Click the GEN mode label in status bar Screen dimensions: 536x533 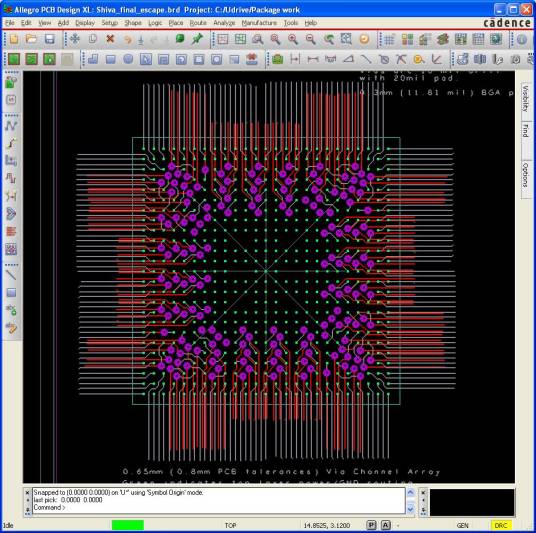coord(463,525)
